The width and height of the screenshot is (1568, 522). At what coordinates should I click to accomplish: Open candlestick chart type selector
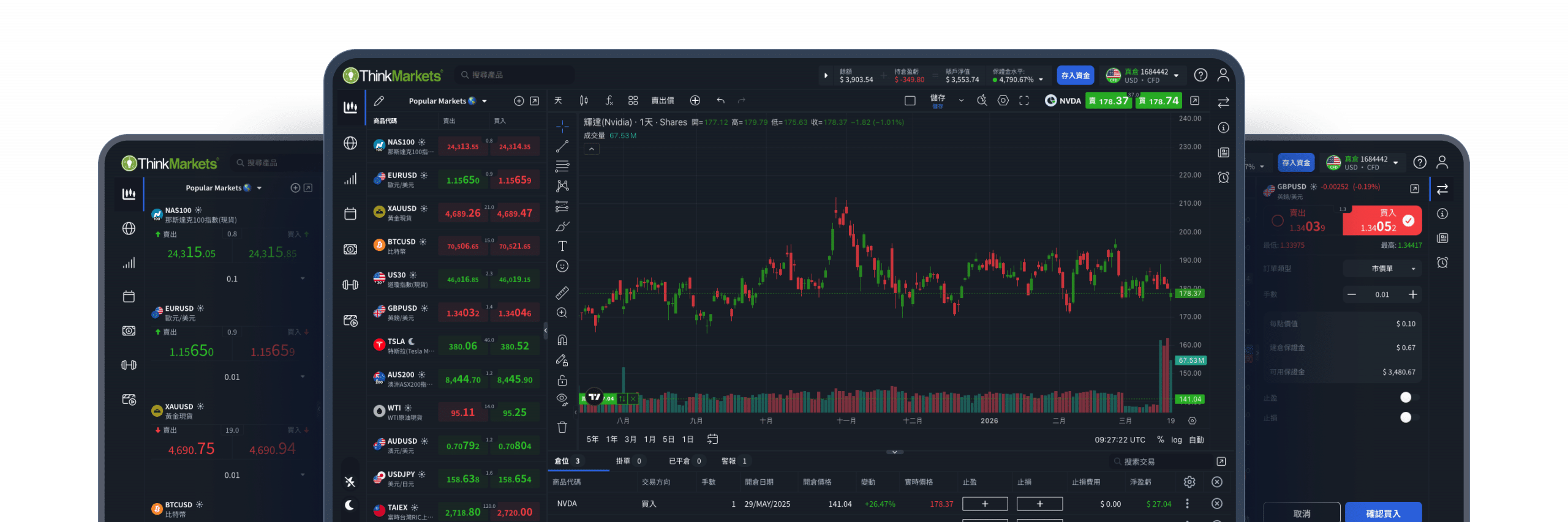[584, 100]
